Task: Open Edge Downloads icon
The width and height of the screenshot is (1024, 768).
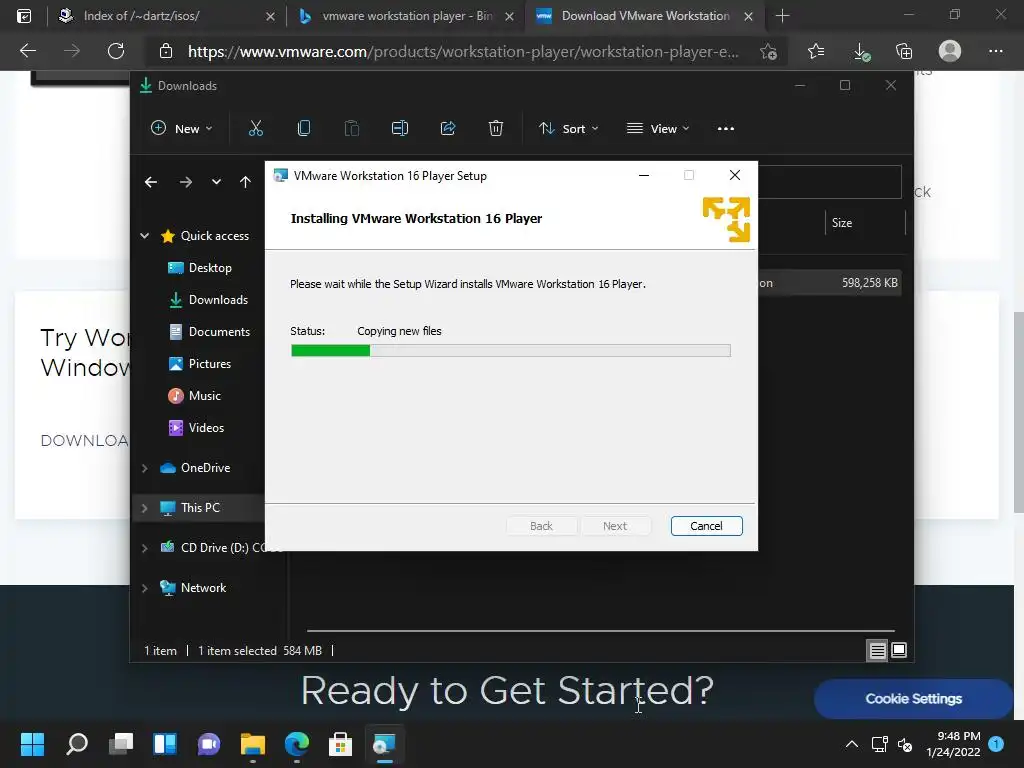Action: [x=861, y=52]
